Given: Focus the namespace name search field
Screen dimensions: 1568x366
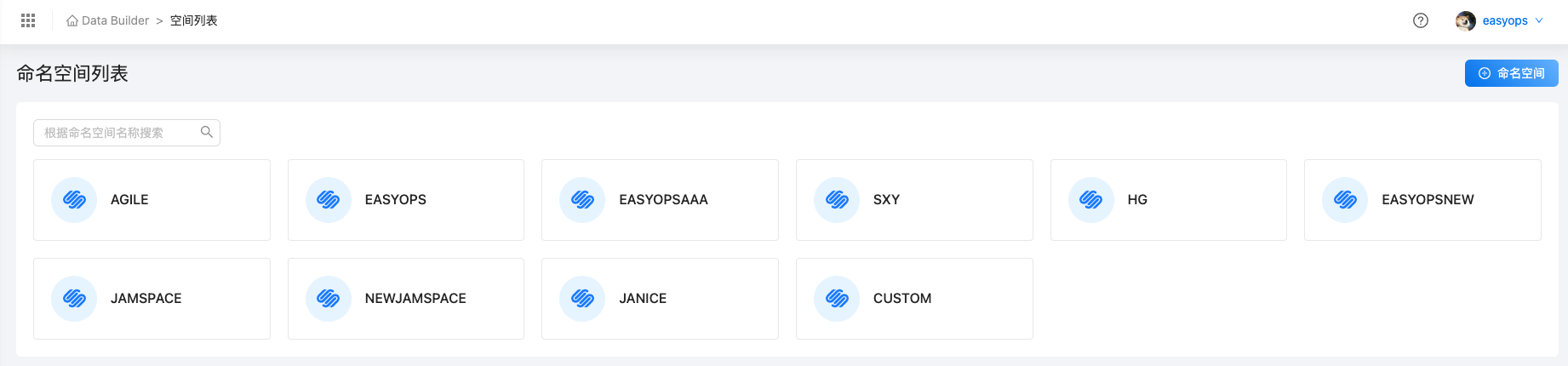Looking at the screenshot, I should [x=127, y=133].
